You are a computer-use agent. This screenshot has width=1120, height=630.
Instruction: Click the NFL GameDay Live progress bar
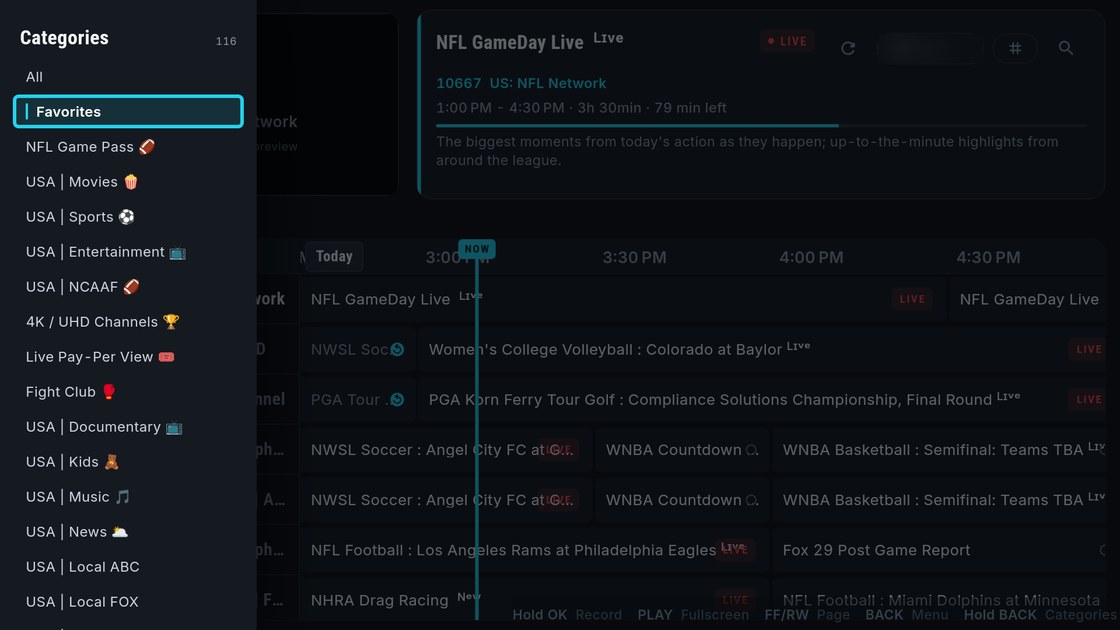click(760, 126)
